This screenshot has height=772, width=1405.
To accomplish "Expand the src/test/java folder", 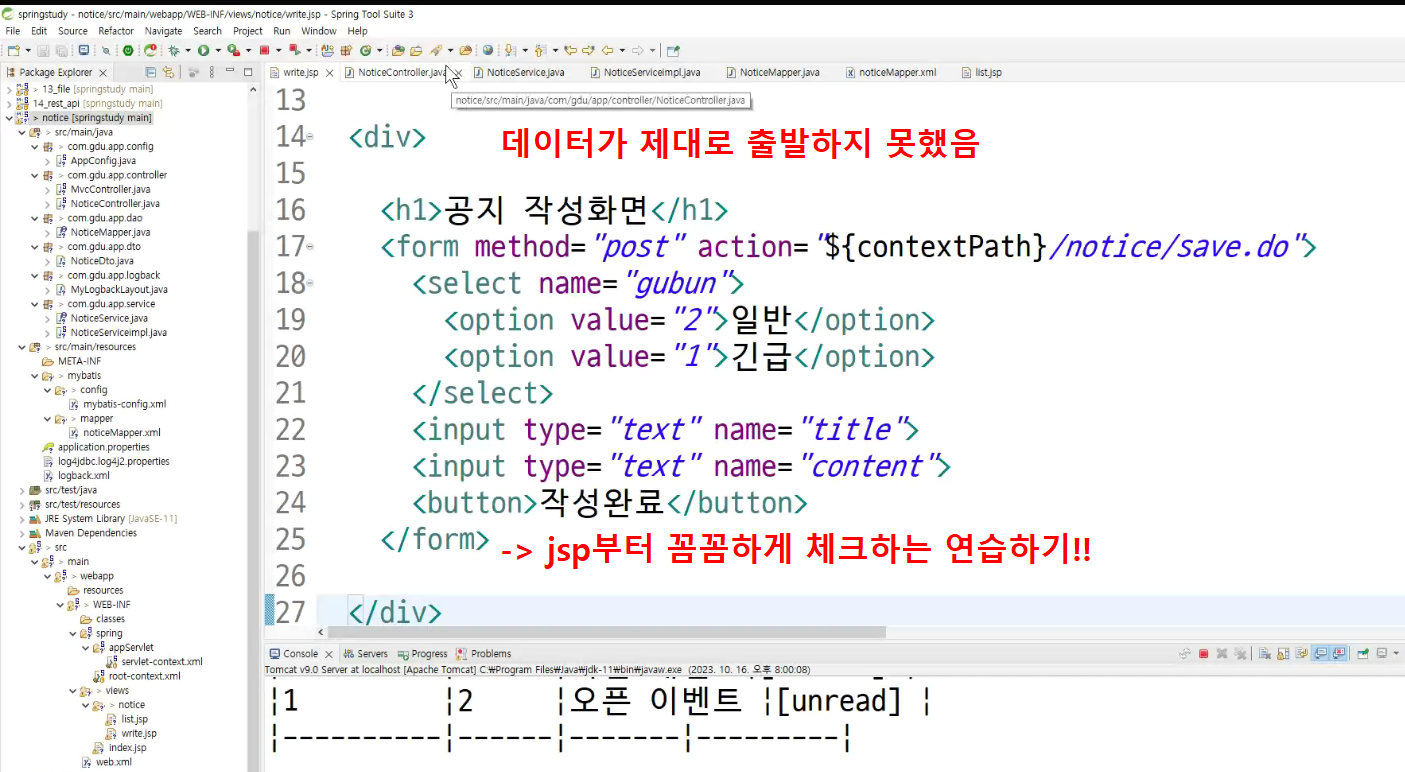I will pos(22,490).
